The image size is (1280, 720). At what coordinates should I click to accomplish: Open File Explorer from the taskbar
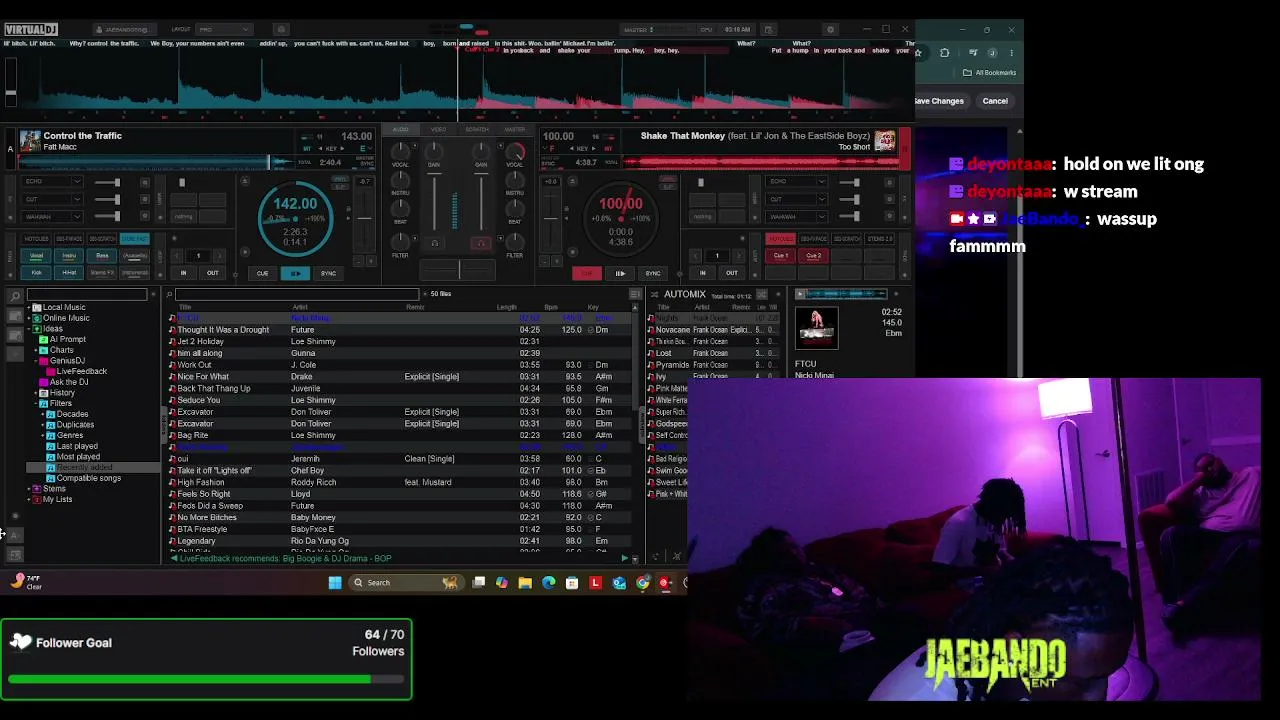(525, 582)
